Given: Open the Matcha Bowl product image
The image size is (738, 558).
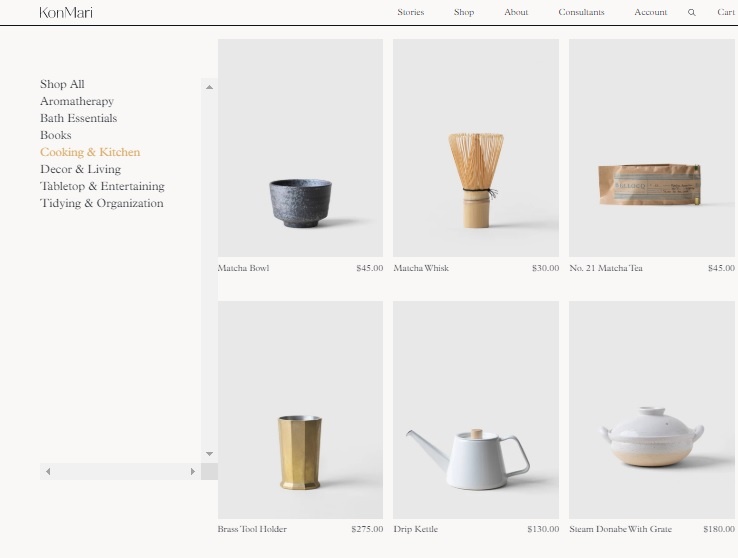Looking at the screenshot, I should [300, 148].
